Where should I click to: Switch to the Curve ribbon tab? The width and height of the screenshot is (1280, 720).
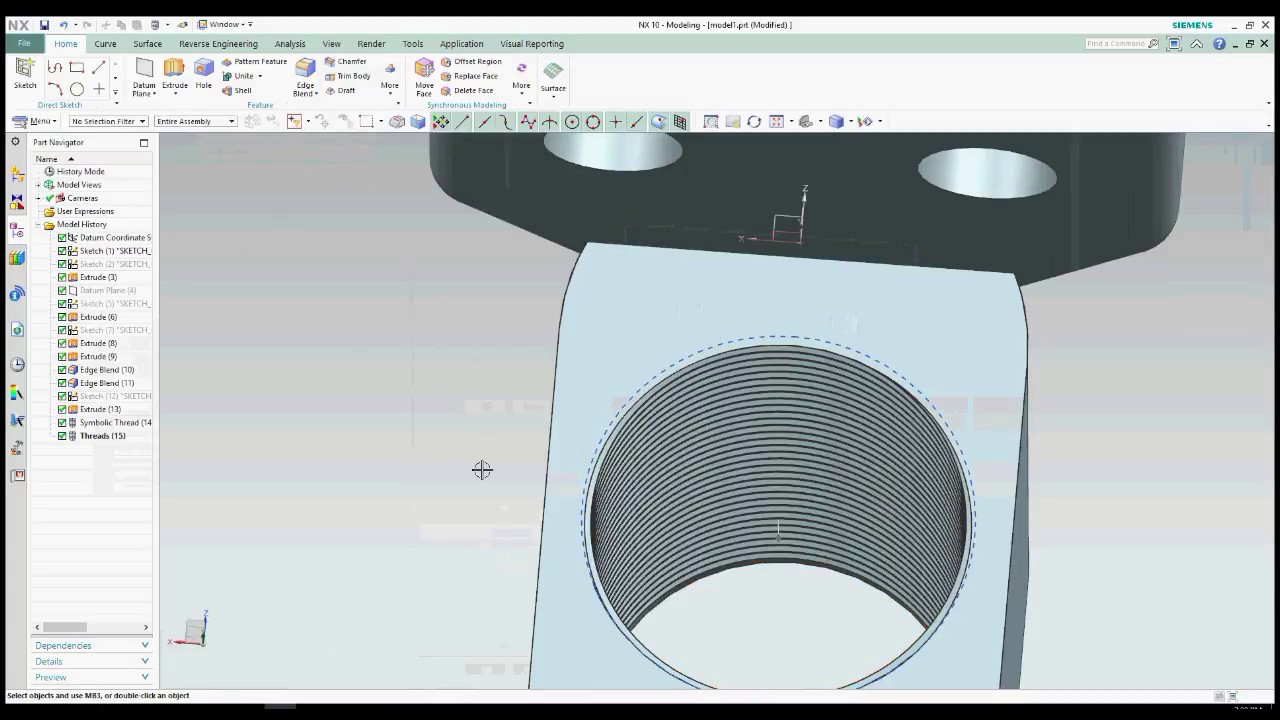click(x=105, y=44)
